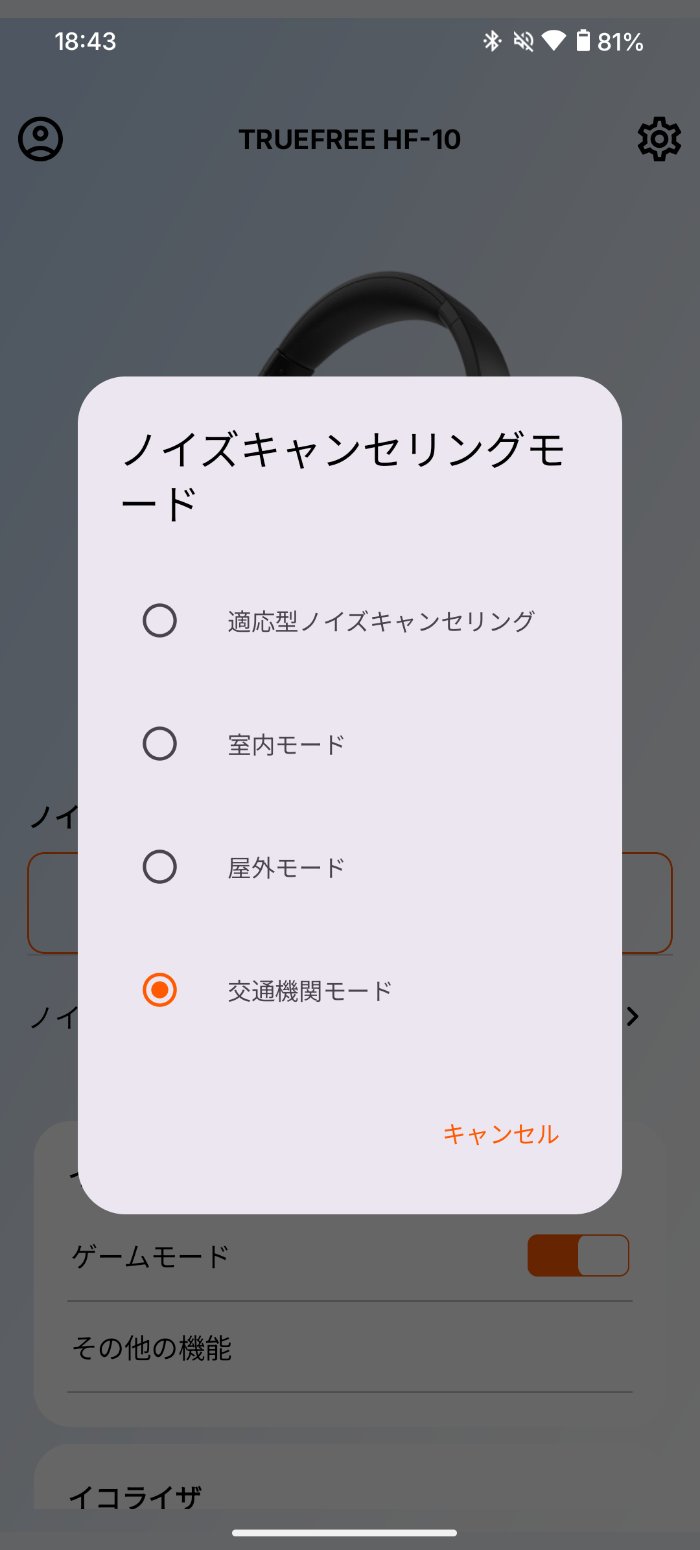Open the user profile icon
700x1550 pixels.
click(x=41, y=139)
